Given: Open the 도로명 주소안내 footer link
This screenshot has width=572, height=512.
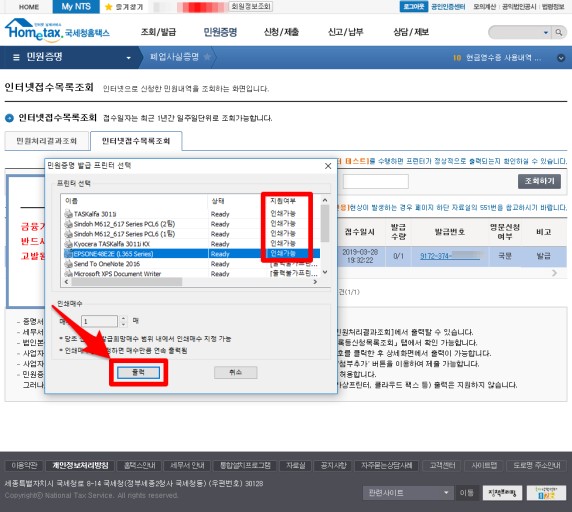Looking at the screenshot, I should [x=537, y=465].
